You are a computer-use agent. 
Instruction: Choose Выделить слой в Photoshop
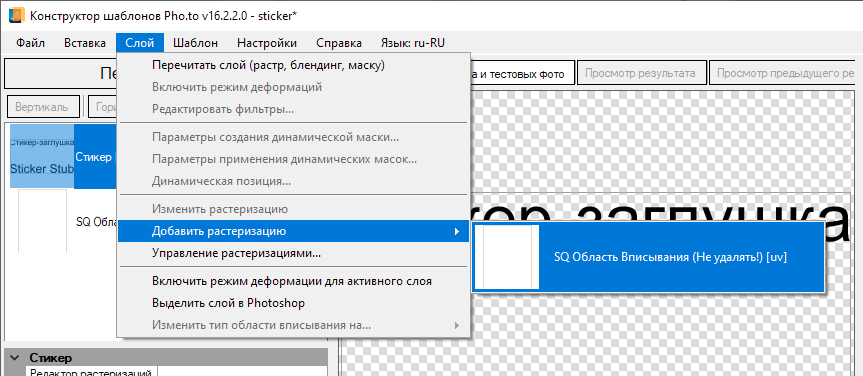click(x=293, y=303)
